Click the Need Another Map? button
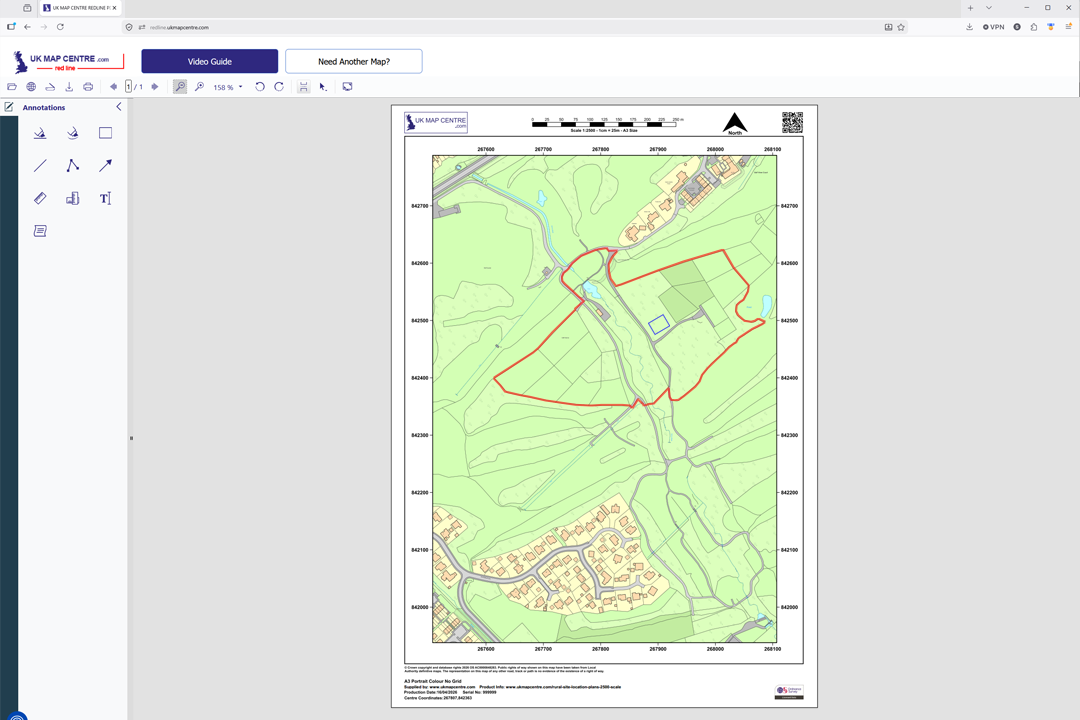The width and height of the screenshot is (1080, 720). pyautogui.click(x=354, y=61)
